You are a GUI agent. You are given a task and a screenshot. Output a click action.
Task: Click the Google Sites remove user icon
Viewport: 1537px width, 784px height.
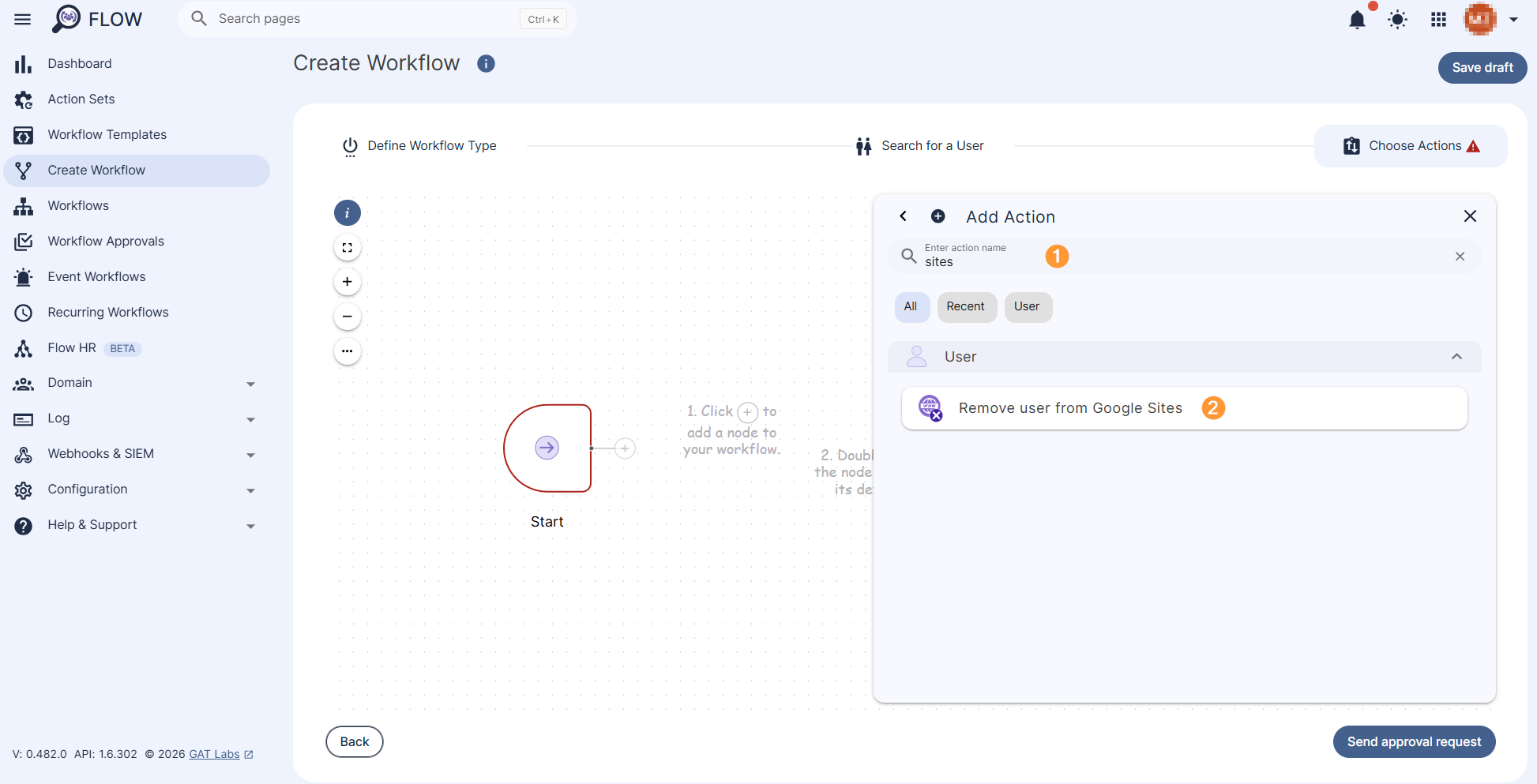click(x=930, y=408)
